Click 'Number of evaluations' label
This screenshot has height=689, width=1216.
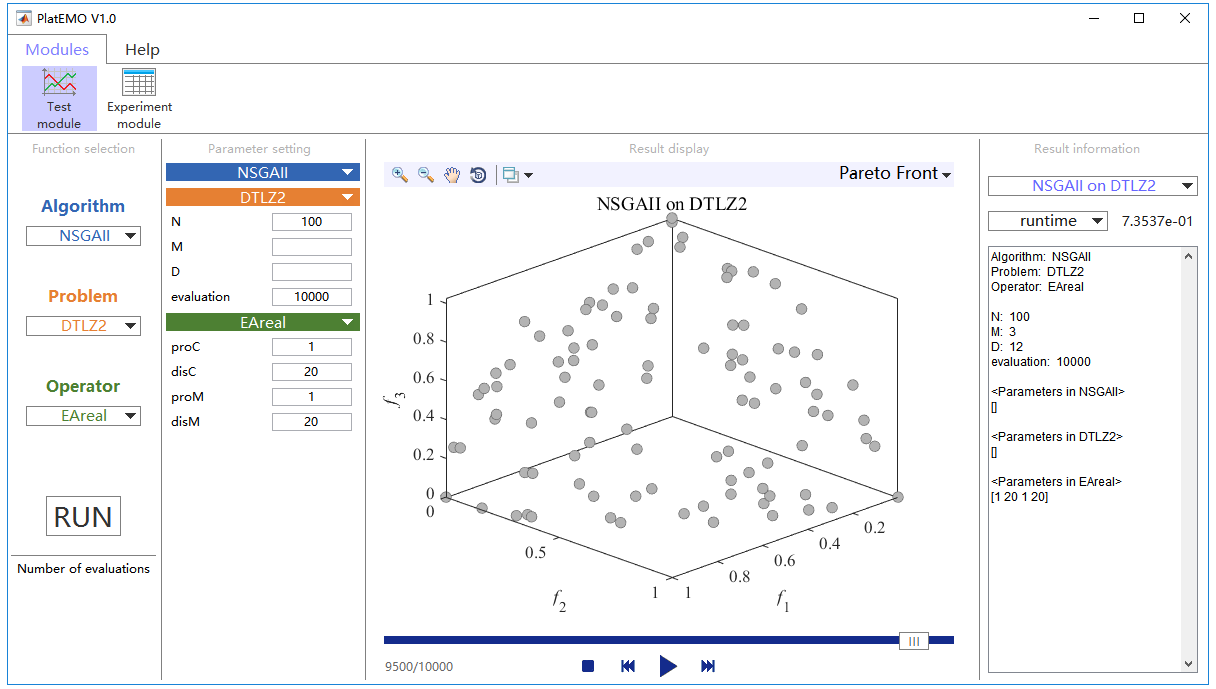click(83, 569)
